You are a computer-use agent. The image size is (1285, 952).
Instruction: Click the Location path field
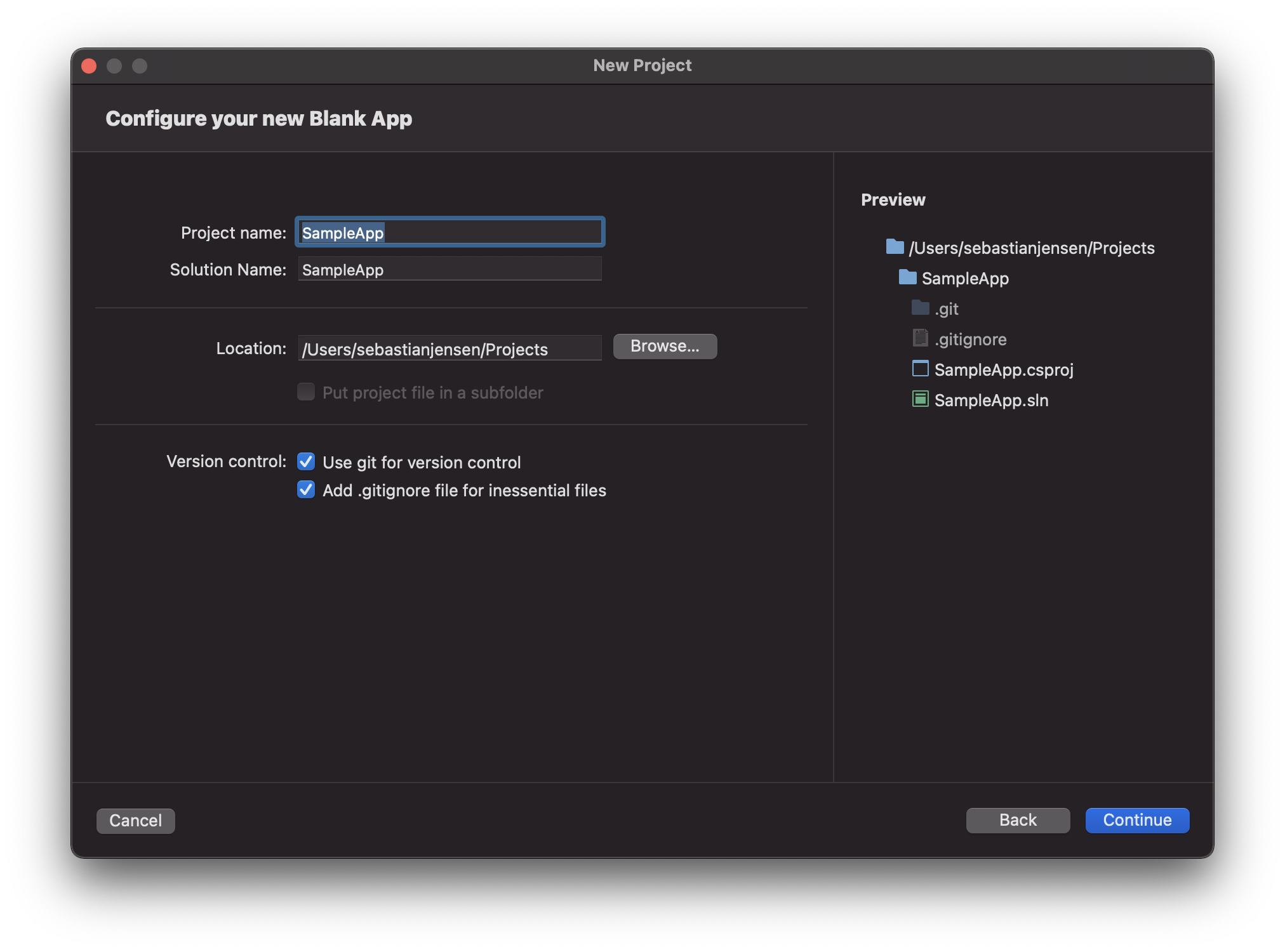pyautogui.click(x=449, y=348)
